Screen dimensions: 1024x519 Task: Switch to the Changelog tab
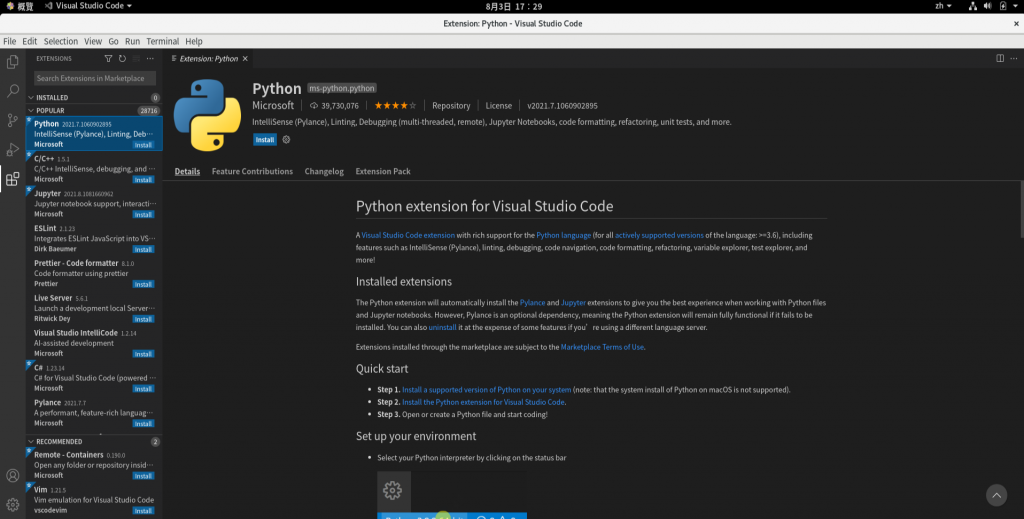(324, 171)
